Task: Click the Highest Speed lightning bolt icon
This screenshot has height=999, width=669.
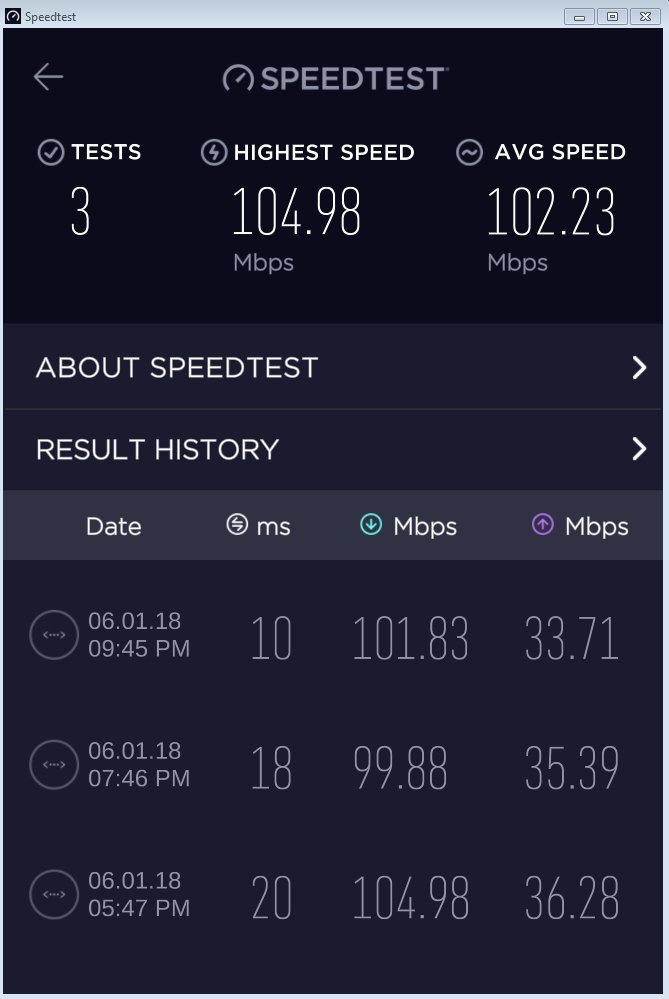Action: pos(214,153)
